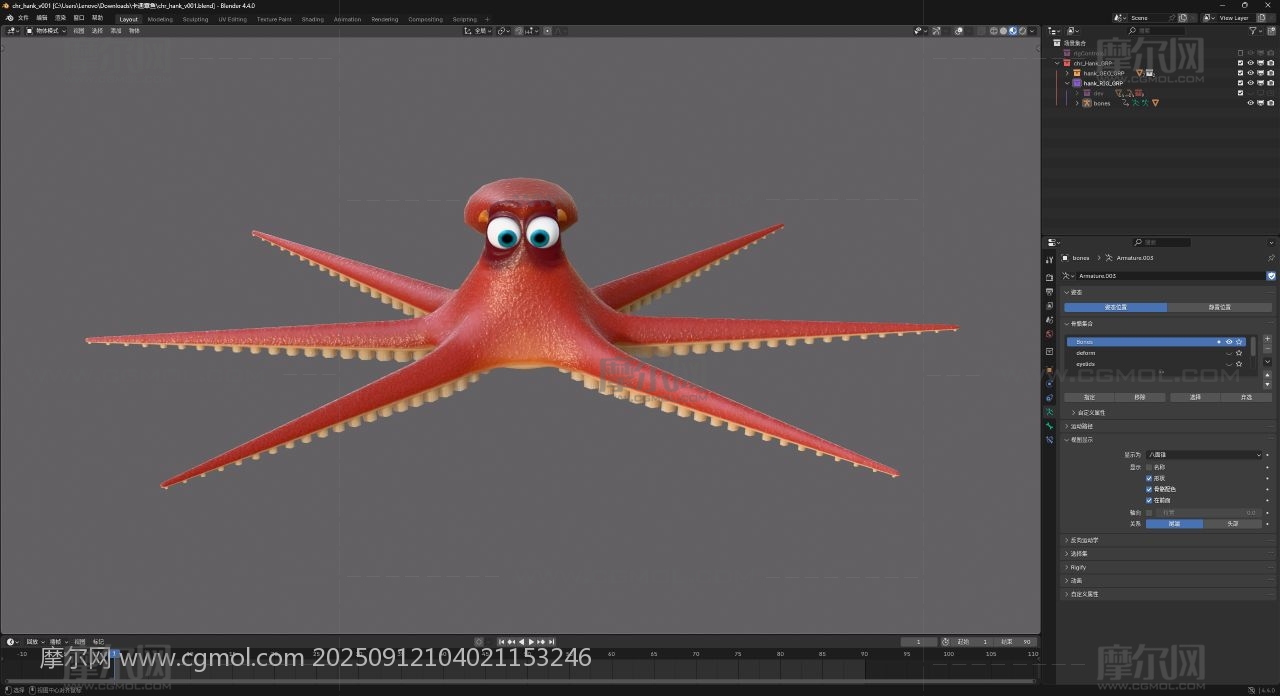Toggle the snap magnet icon
This screenshot has height=696, width=1280.
[519, 31]
